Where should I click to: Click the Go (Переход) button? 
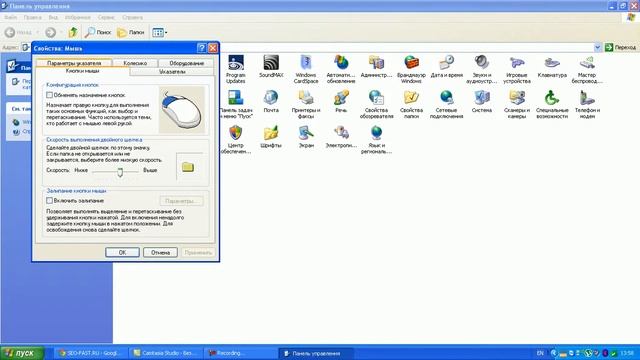pyautogui.click(x=620, y=47)
